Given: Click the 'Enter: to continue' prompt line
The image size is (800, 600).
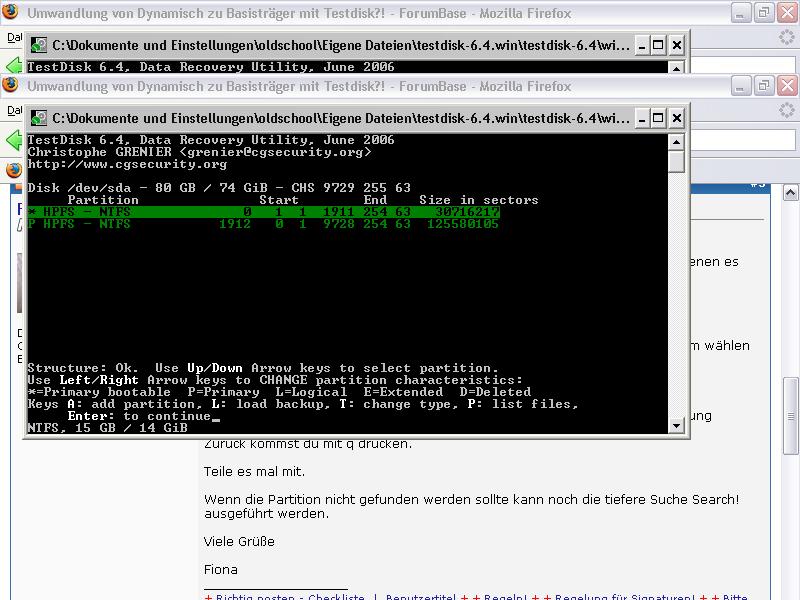Looking at the screenshot, I should 143,416.
